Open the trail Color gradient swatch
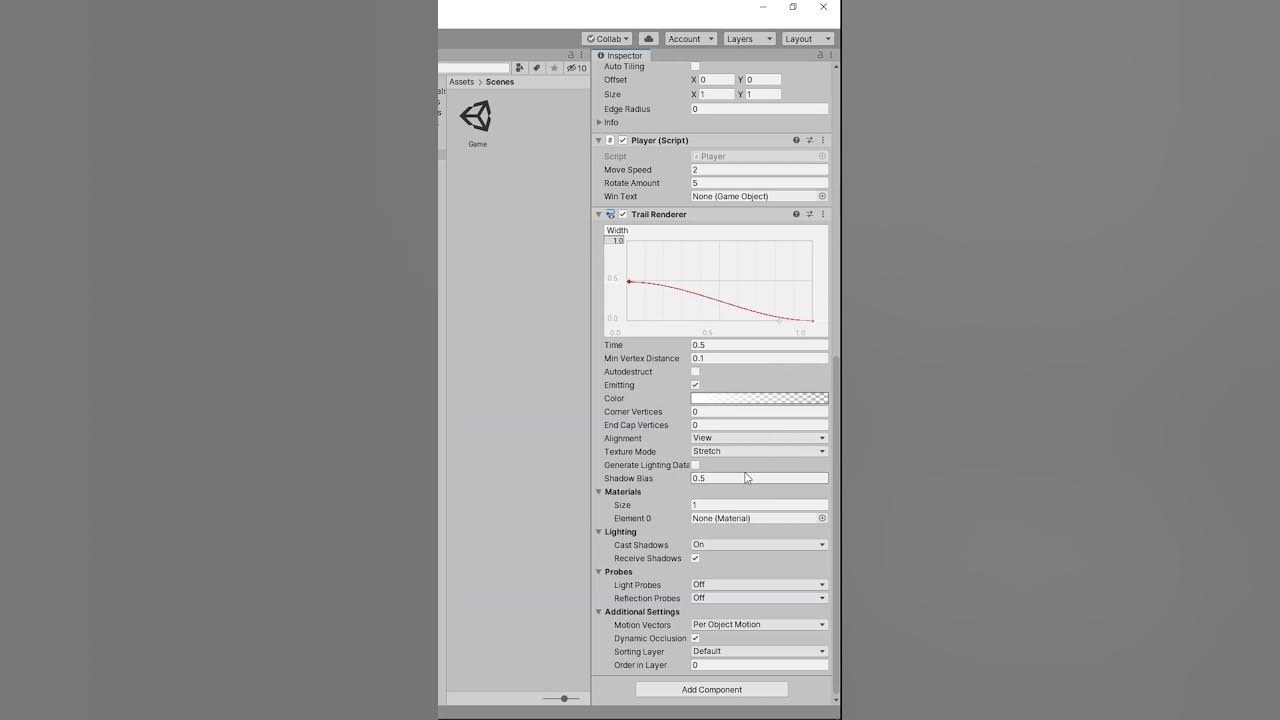Image resolution: width=1280 pixels, height=720 pixels. [x=759, y=398]
